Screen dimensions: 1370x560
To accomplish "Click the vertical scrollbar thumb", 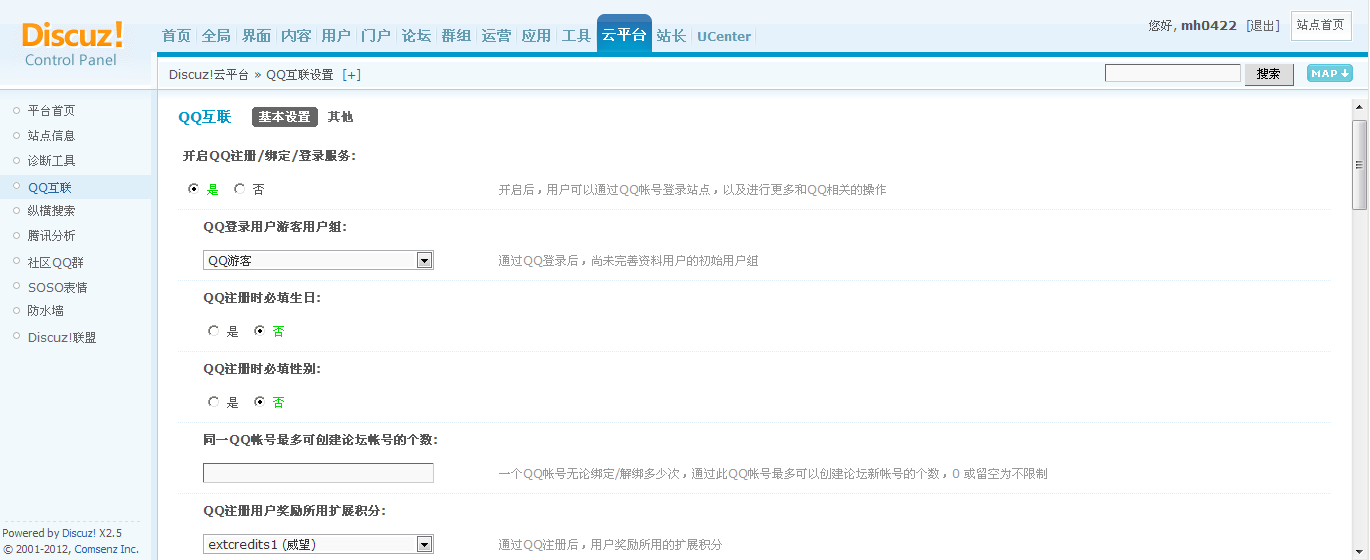I will (1359, 165).
